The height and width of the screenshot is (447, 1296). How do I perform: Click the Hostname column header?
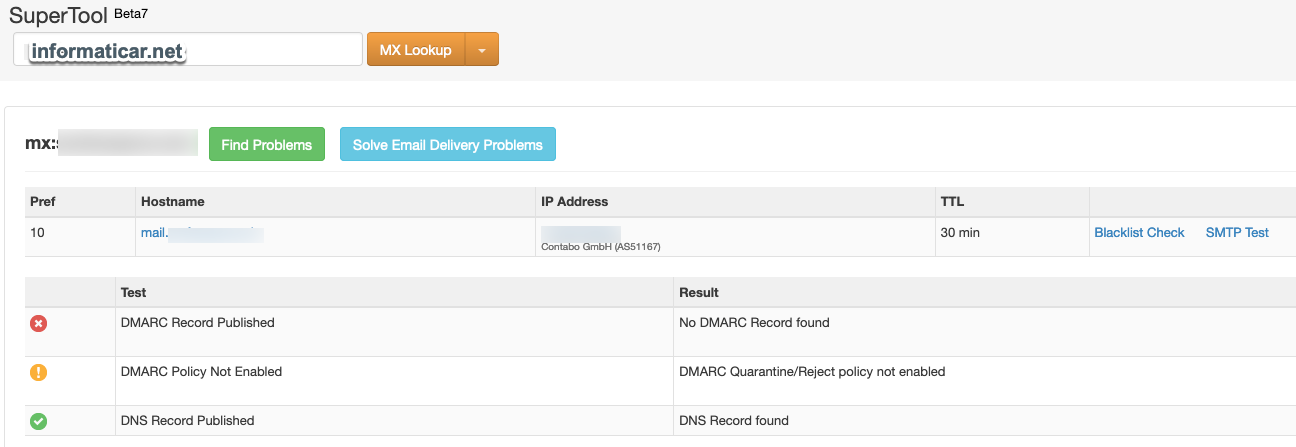(x=173, y=201)
